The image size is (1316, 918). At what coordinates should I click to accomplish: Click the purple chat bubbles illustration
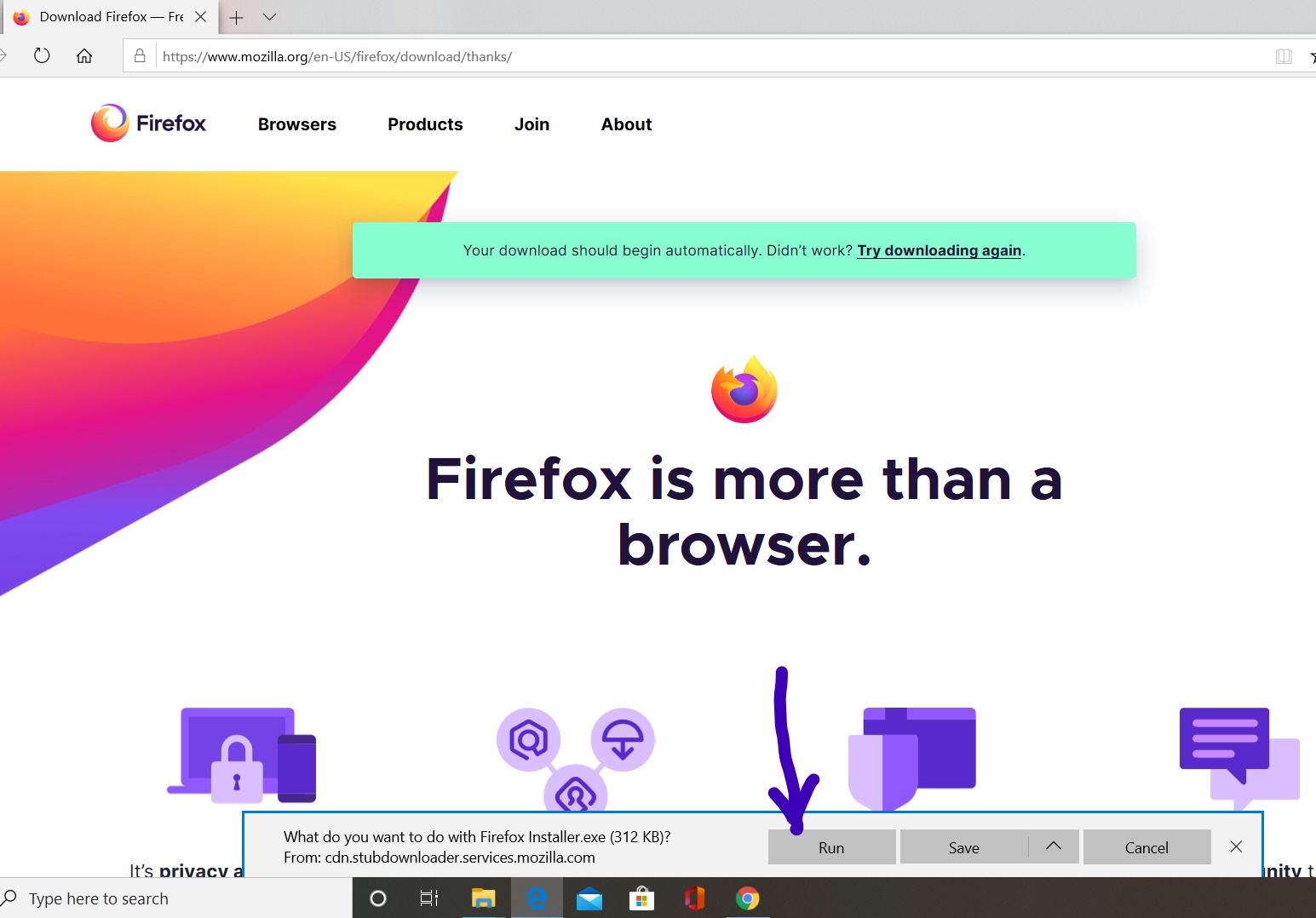tap(1239, 759)
